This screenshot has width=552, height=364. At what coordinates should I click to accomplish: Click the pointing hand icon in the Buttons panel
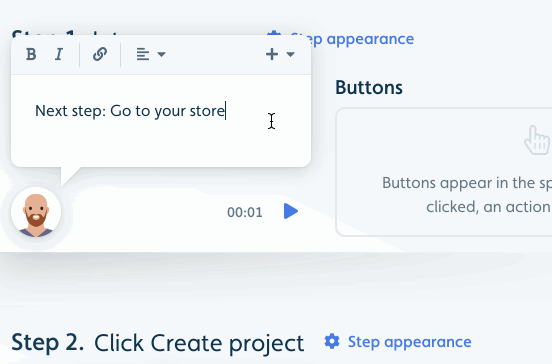(537, 140)
